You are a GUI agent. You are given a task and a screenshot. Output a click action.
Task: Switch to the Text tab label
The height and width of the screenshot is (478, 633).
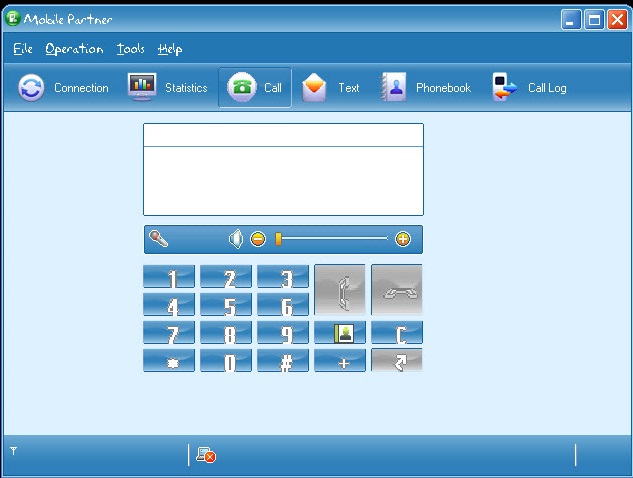point(349,88)
